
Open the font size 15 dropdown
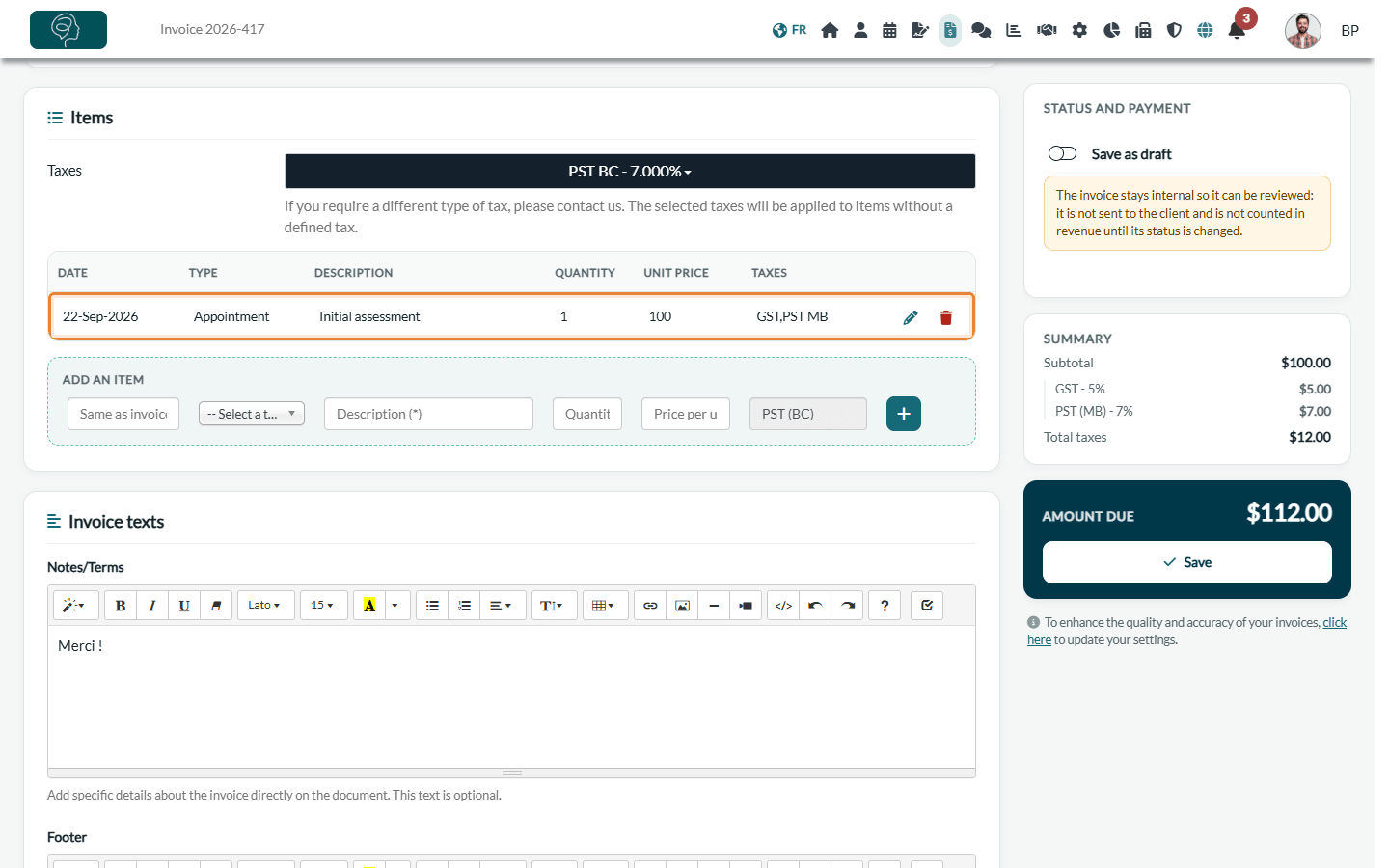(x=323, y=606)
